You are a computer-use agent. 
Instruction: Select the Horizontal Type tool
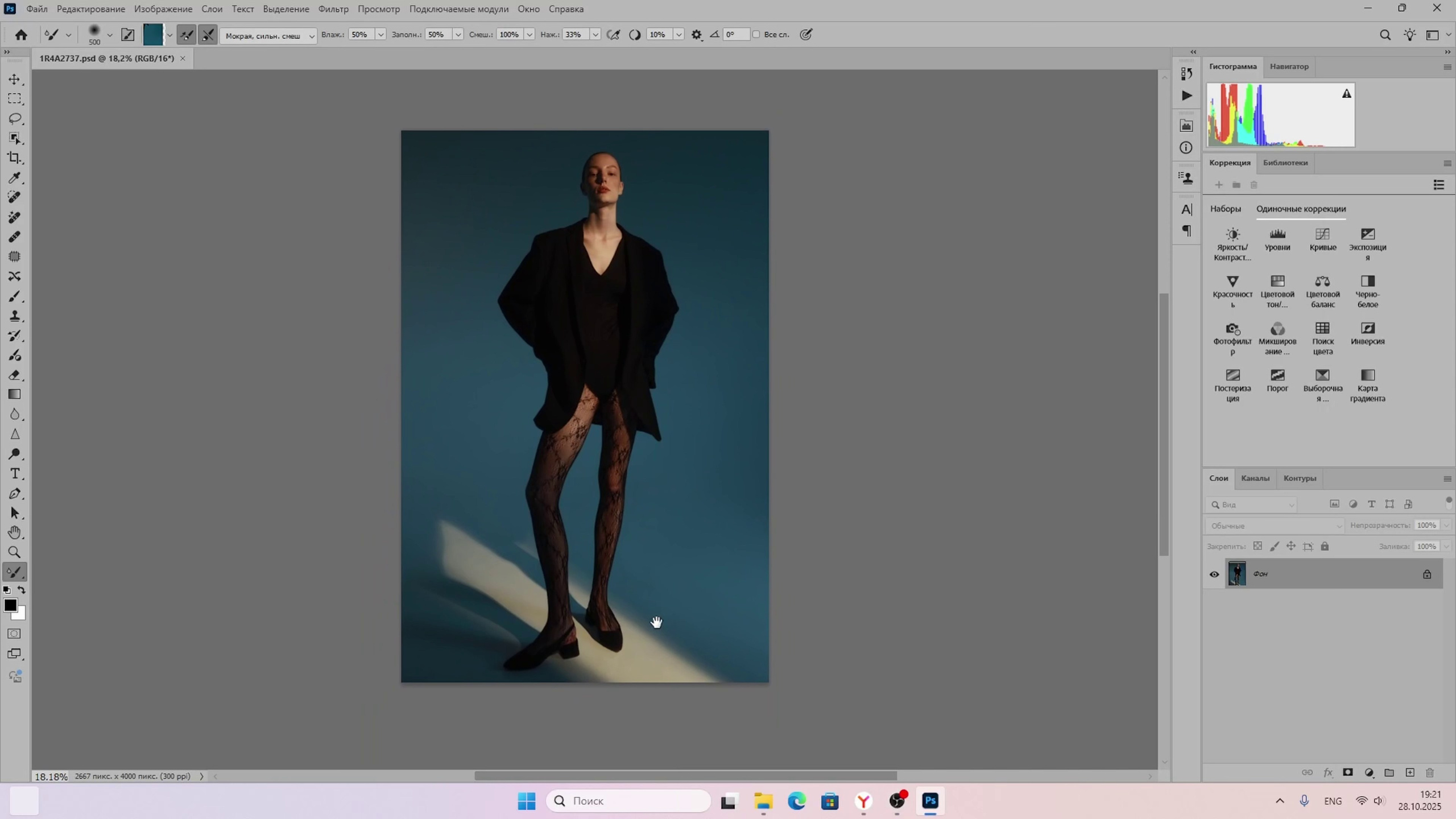click(15, 474)
